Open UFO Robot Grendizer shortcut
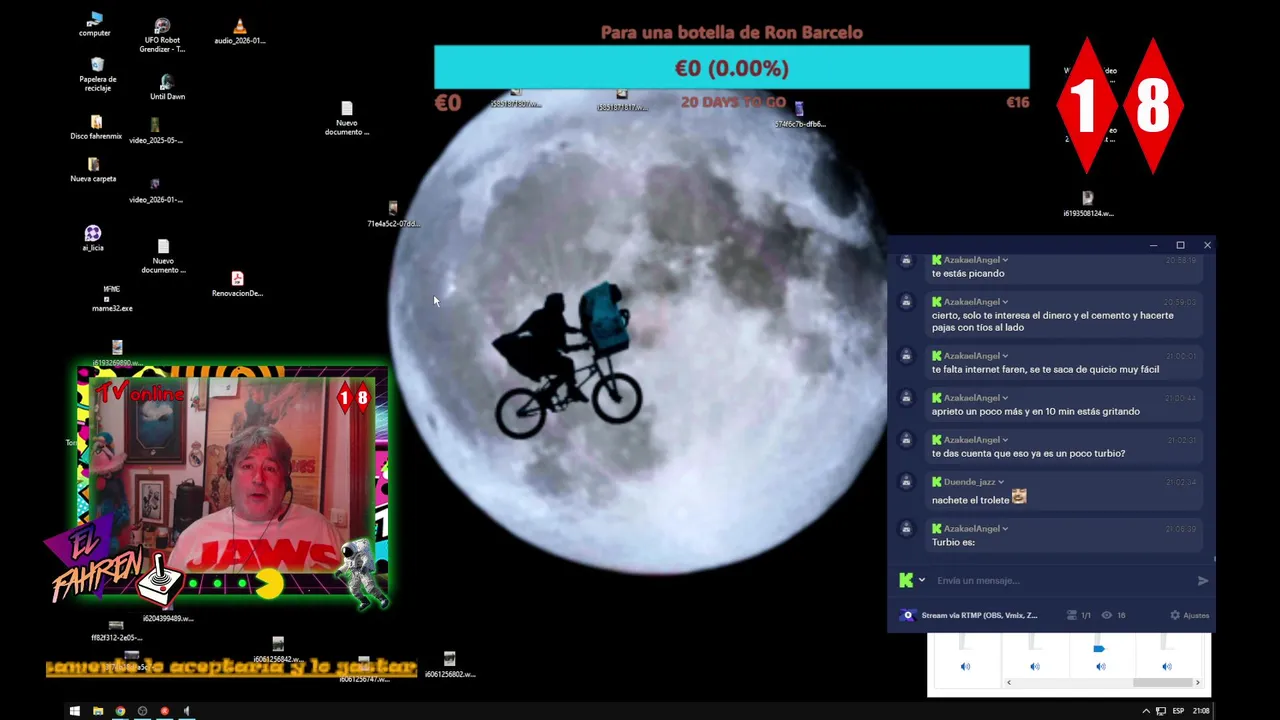This screenshot has width=1280, height=720. pos(163,35)
